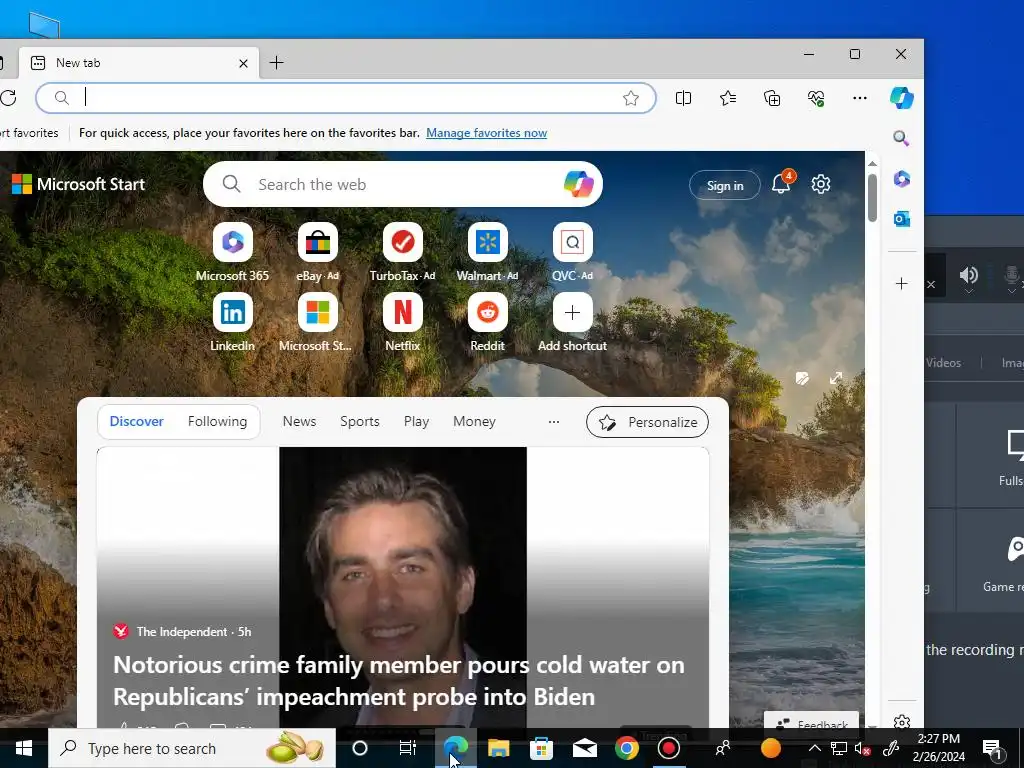Open the TurboTax shortcut tile
Screen dimensions: 1024x768
pyautogui.click(x=402, y=251)
